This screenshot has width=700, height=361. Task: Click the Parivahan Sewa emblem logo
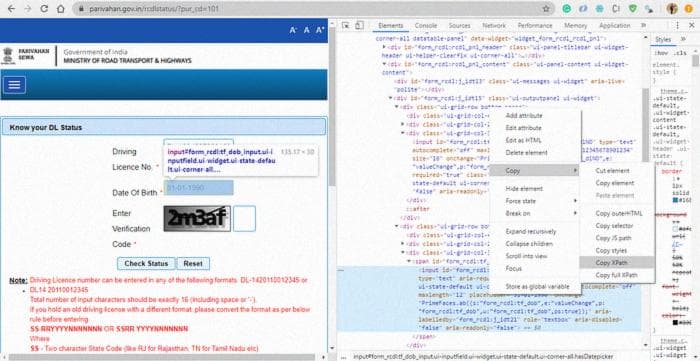[8, 56]
